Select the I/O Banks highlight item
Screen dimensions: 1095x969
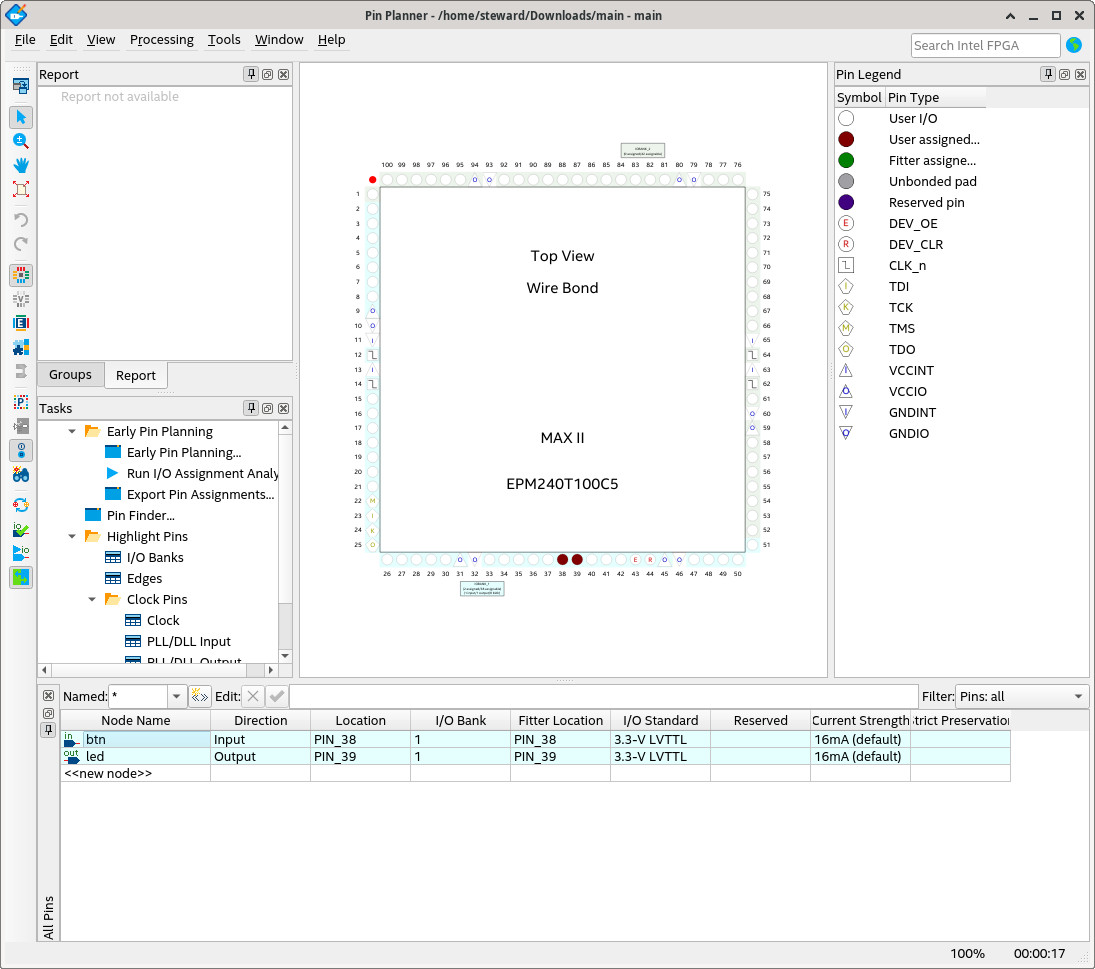[x=155, y=557]
